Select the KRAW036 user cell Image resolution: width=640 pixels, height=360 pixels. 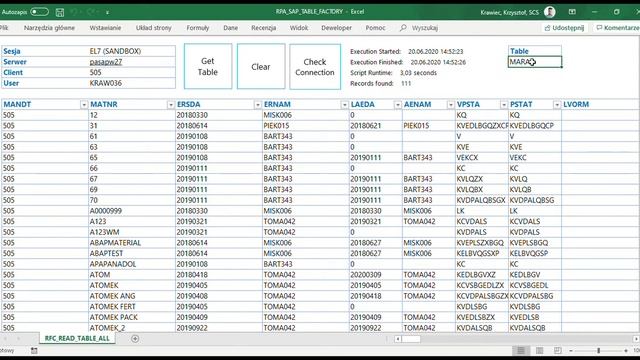(132, 83)
